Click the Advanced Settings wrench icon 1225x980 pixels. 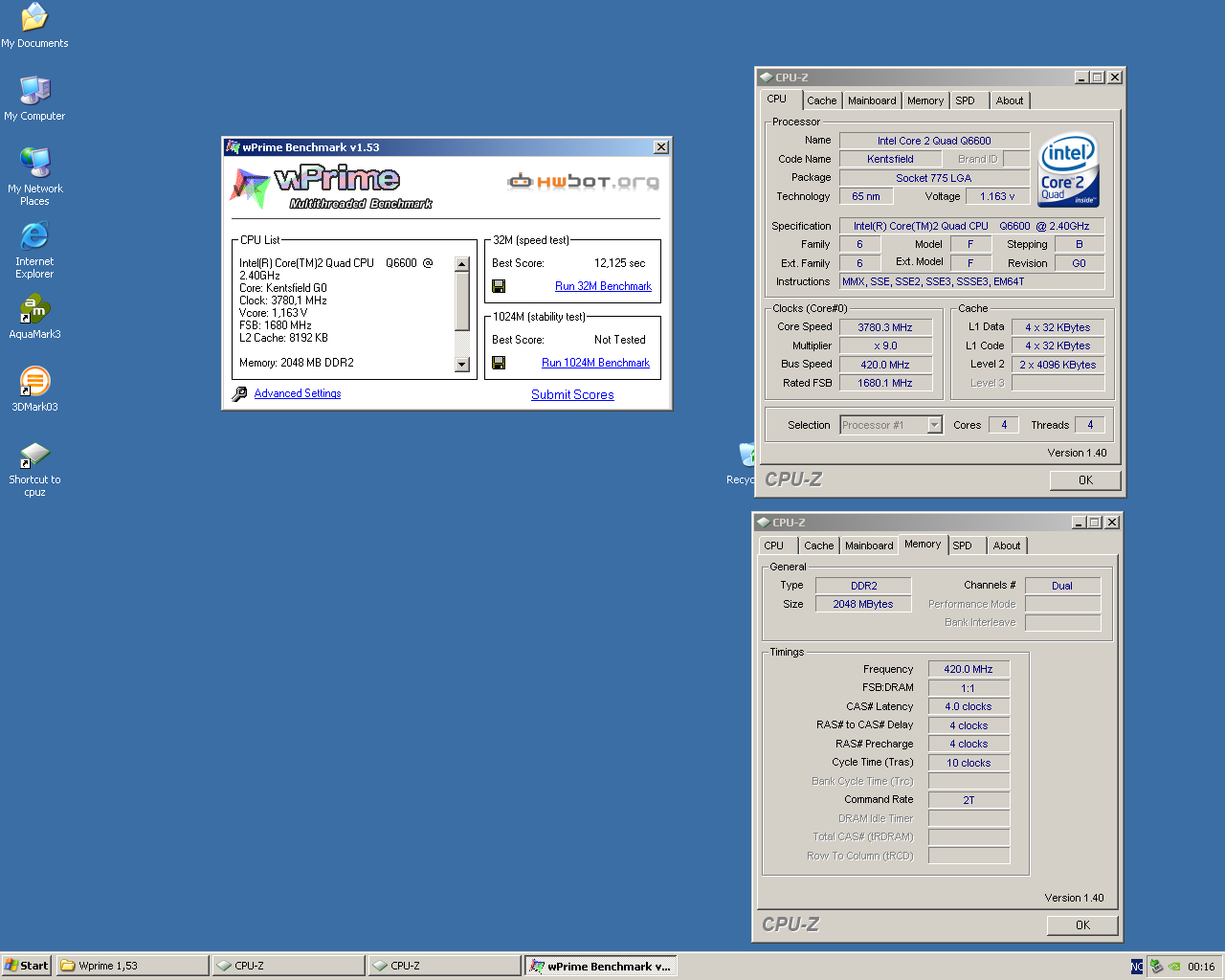tap(240, 393)
